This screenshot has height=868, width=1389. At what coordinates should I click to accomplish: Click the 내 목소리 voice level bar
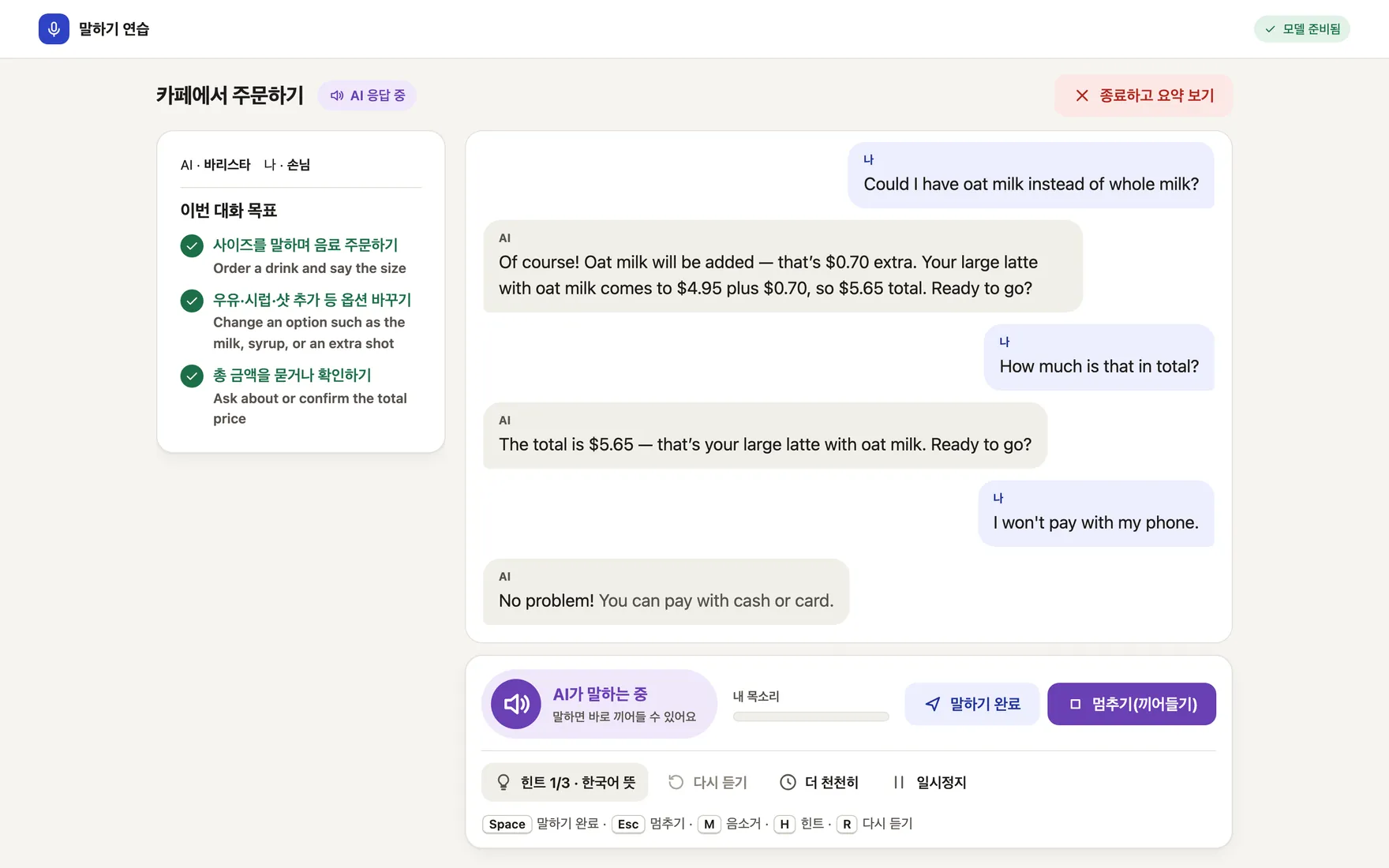(x=811, y=717)
